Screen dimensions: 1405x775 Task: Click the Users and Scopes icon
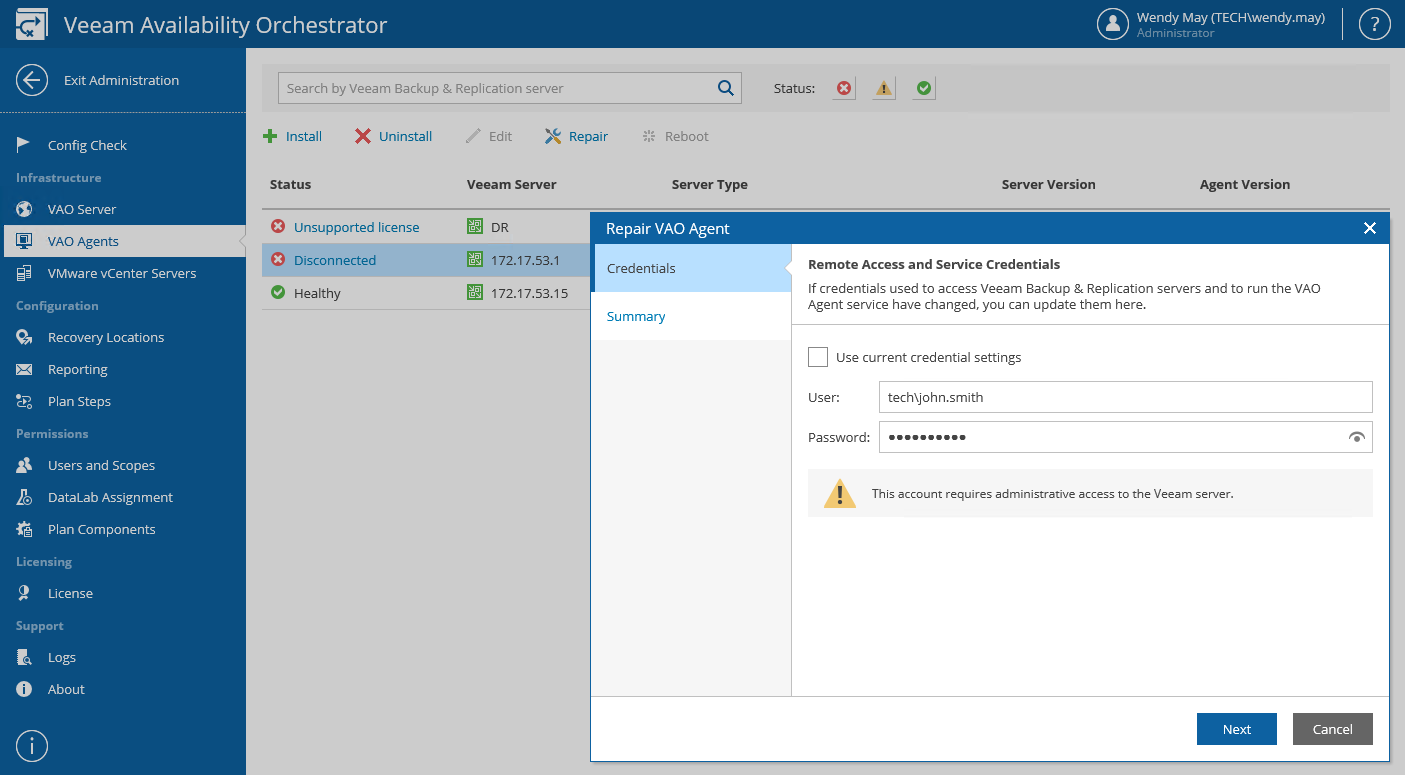24,465
